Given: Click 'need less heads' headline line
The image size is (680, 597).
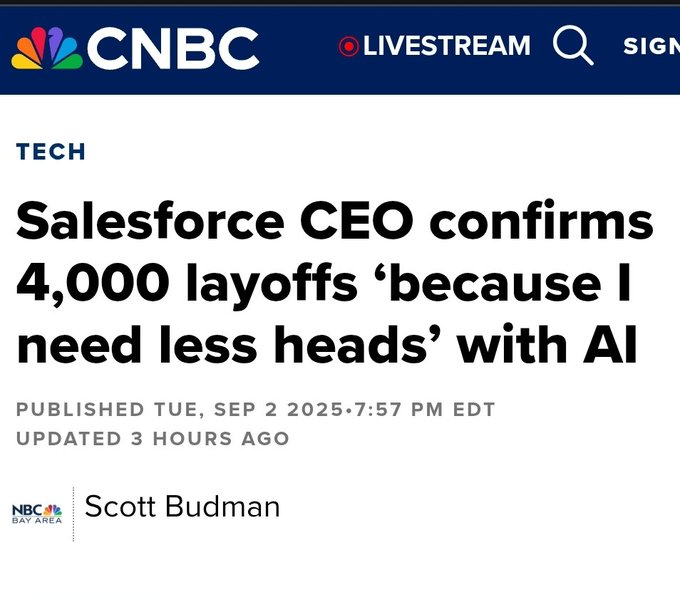Looking at the screenshot, I should (228, 345).
